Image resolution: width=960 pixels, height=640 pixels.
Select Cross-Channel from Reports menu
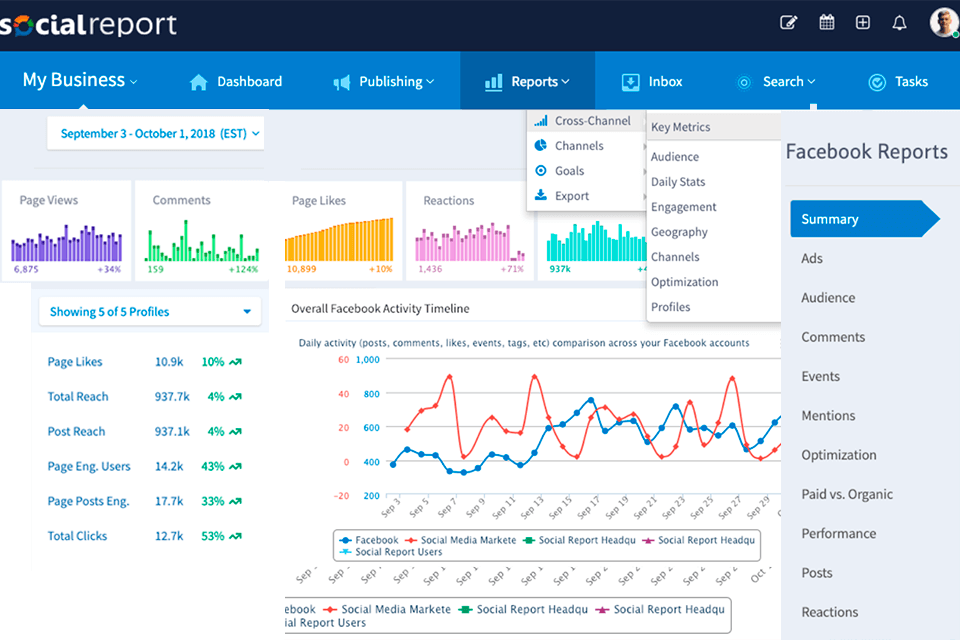click(x=592, y=121)
